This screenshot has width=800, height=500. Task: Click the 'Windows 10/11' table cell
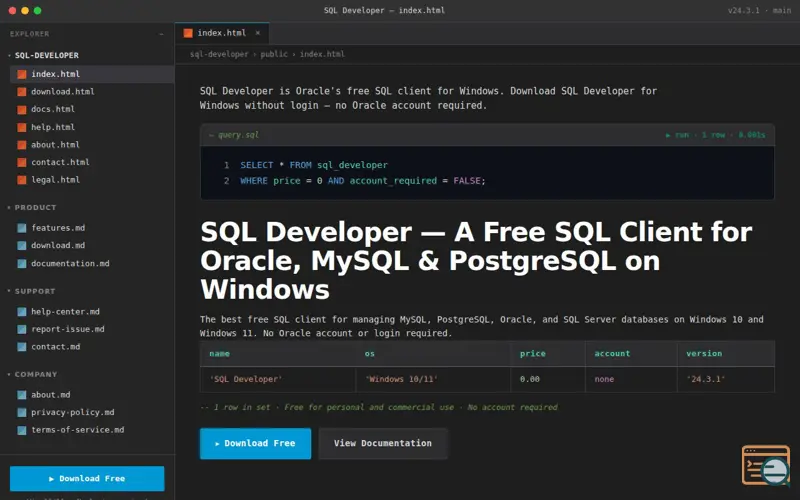tap(433, 379)
